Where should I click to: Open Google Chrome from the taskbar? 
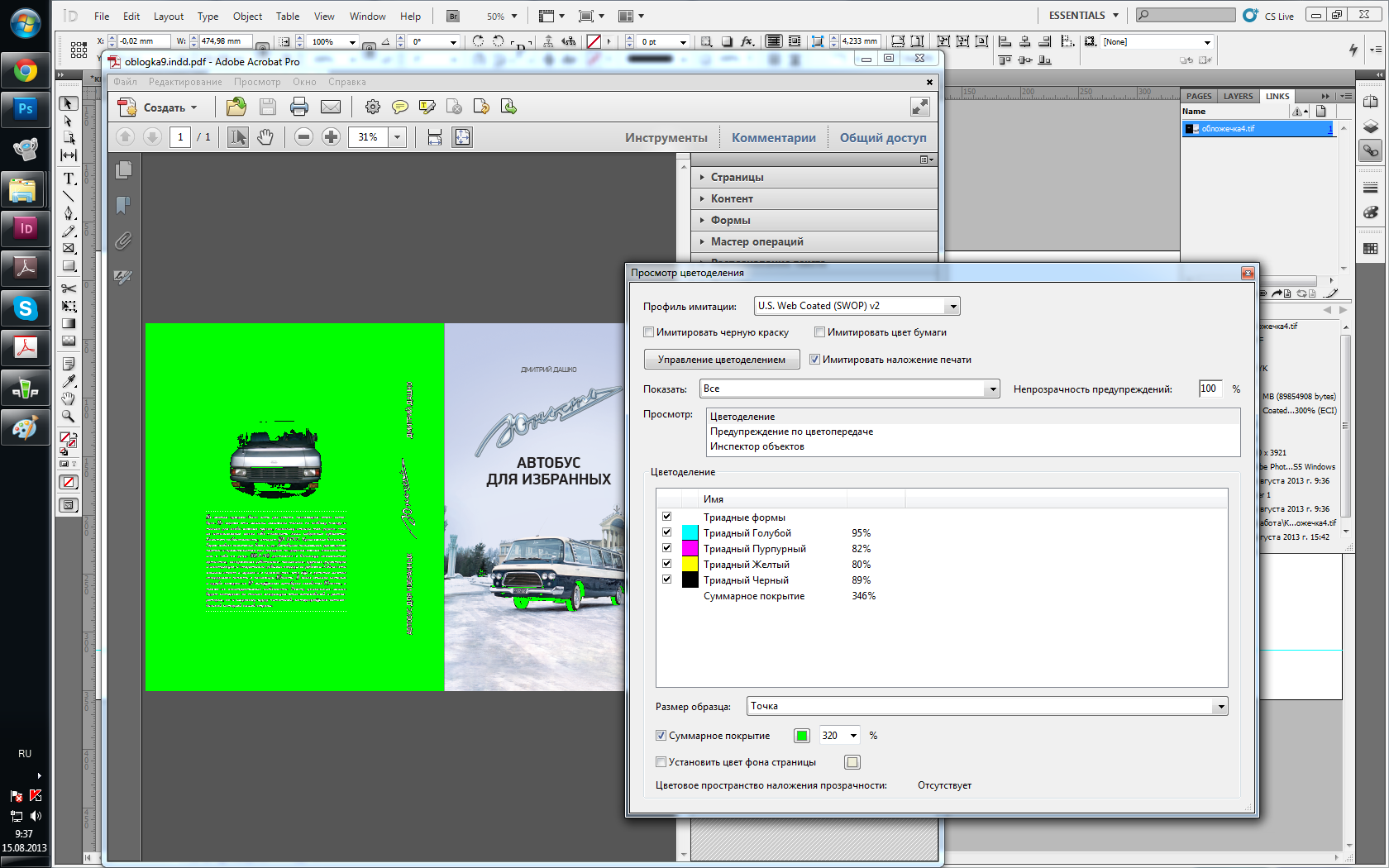click(26, 71)
